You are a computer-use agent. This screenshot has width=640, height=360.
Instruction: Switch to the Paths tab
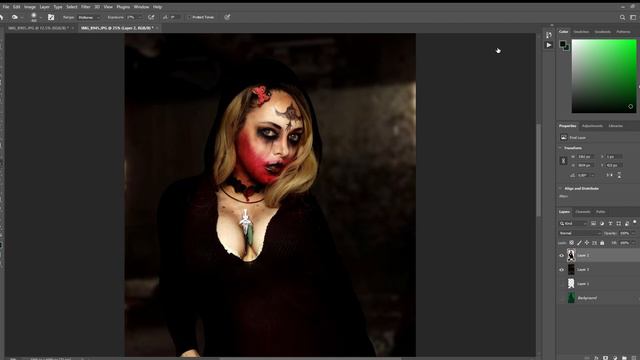(x=601, y=212)
